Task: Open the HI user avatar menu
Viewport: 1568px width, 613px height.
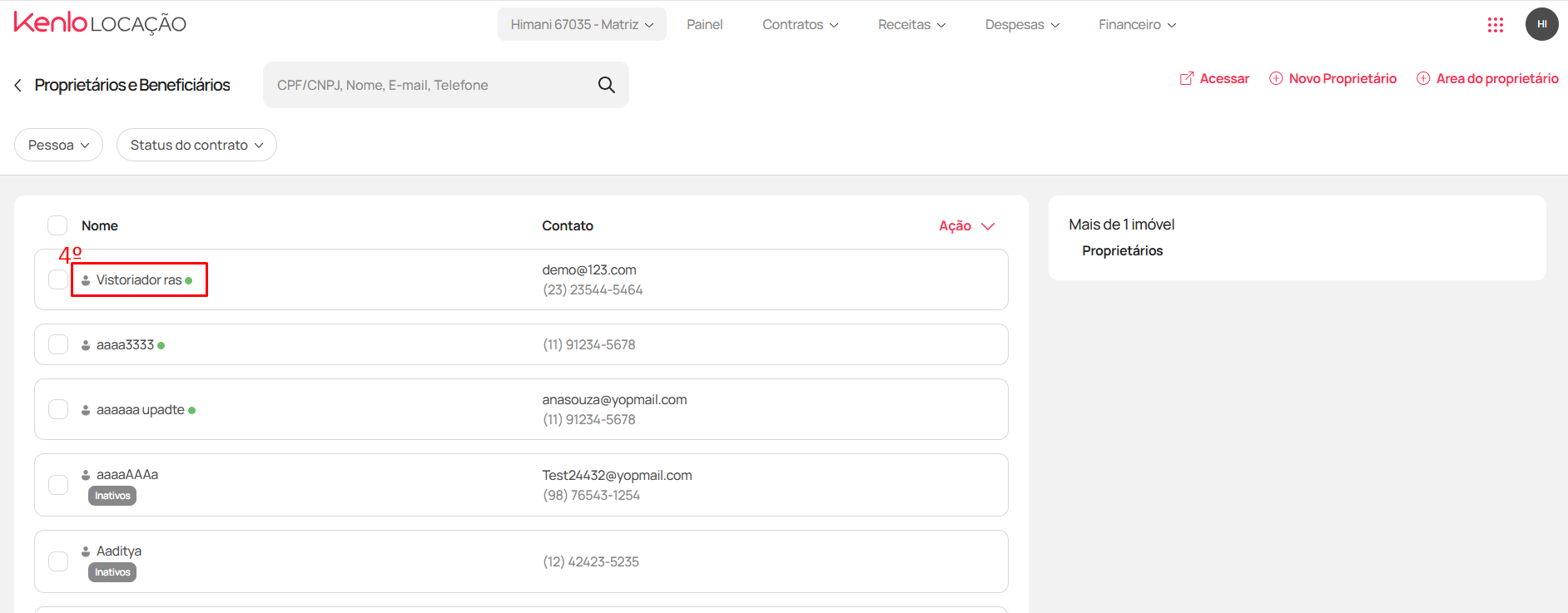Action: [1541, 24]
